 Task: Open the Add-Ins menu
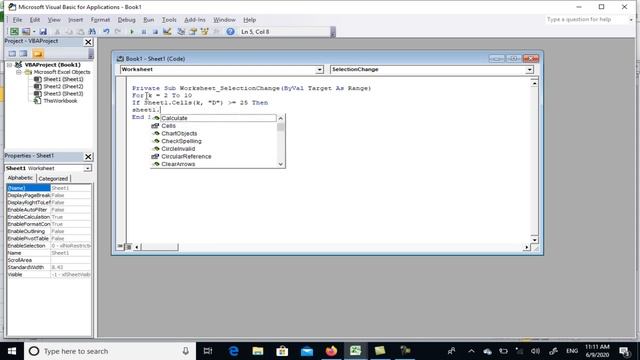tap(195, 20)
